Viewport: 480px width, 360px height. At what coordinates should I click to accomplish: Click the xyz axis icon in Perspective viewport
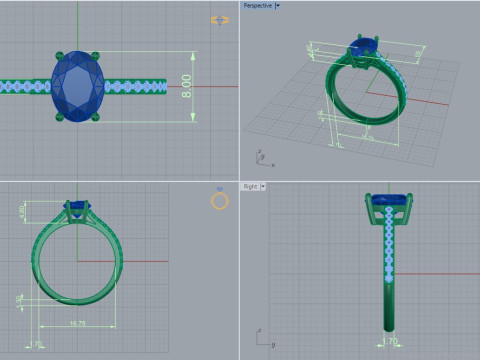point(265,158)
